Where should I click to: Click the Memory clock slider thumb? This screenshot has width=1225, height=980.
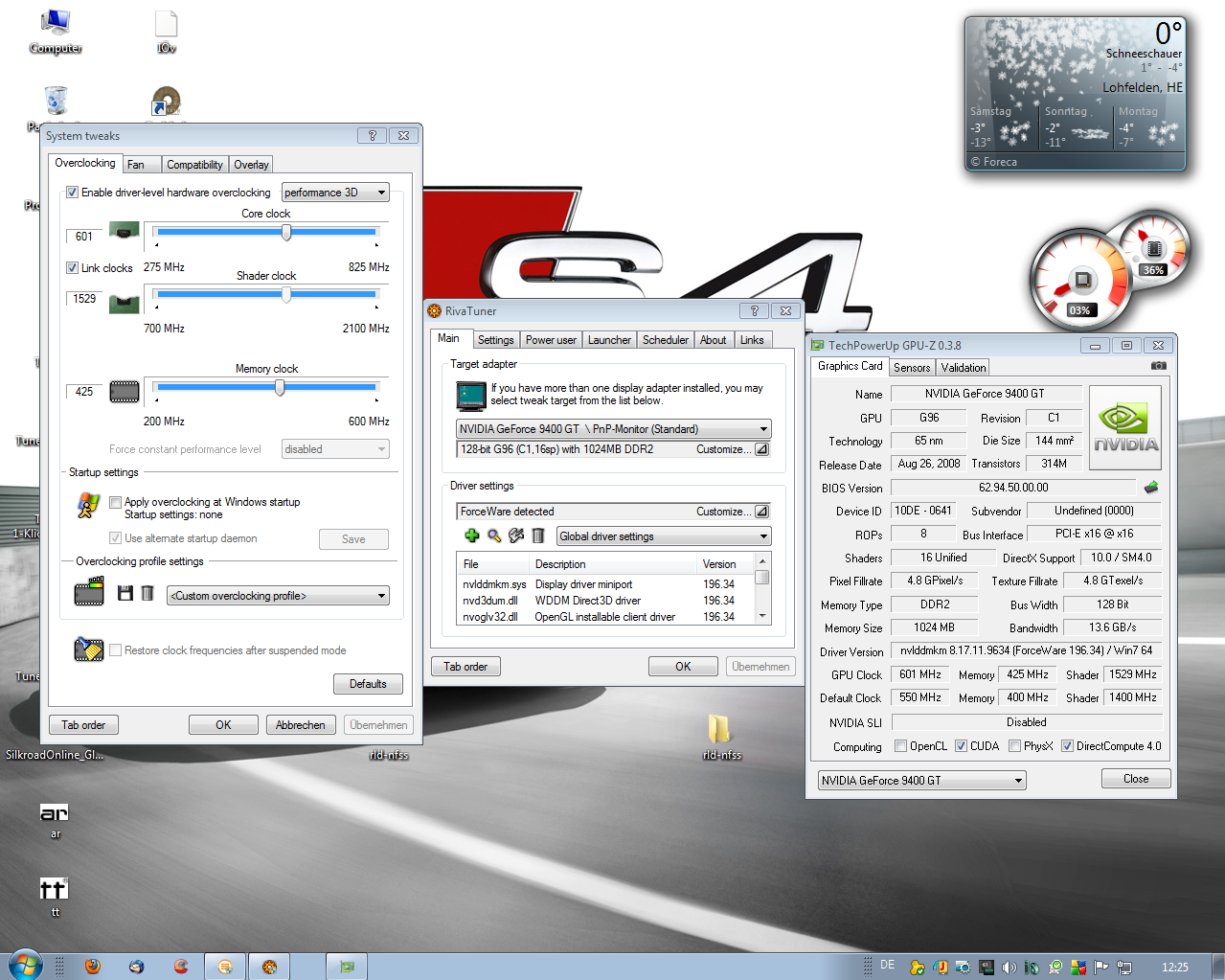280,387
